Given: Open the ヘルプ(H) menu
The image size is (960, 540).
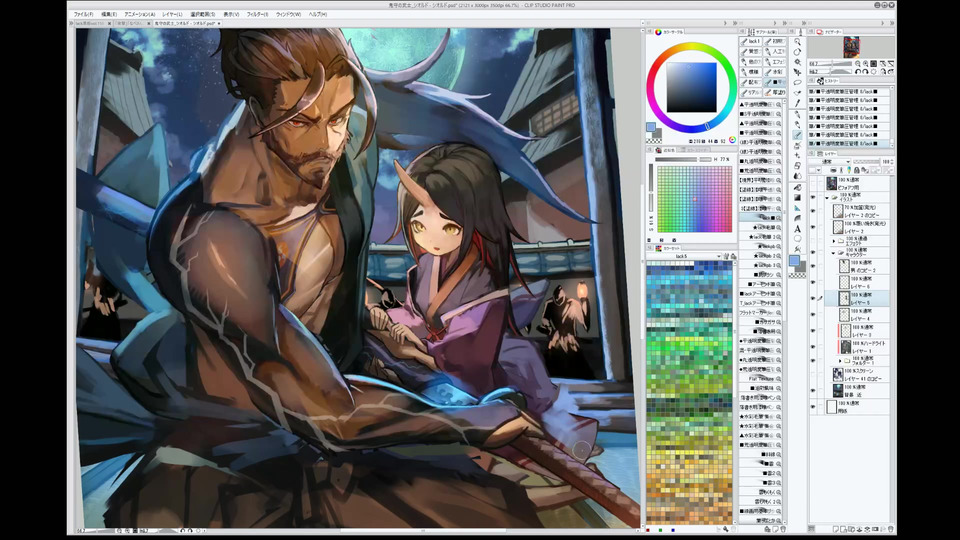Looking at the screenshot, I should point(318,14).
